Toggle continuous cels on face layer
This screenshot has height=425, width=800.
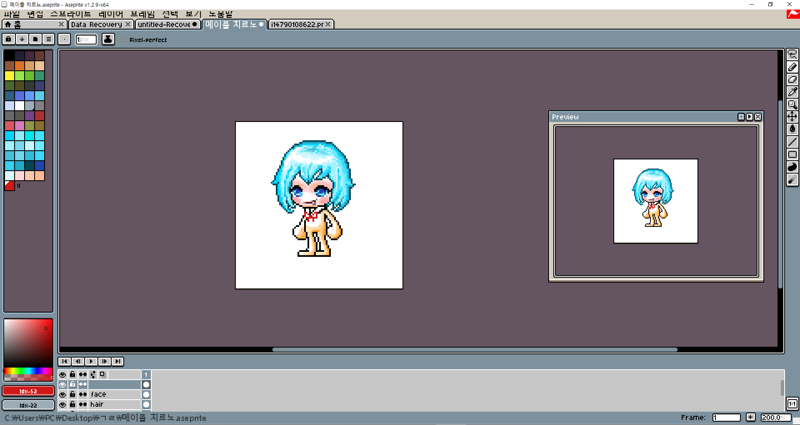pos(83,394)
